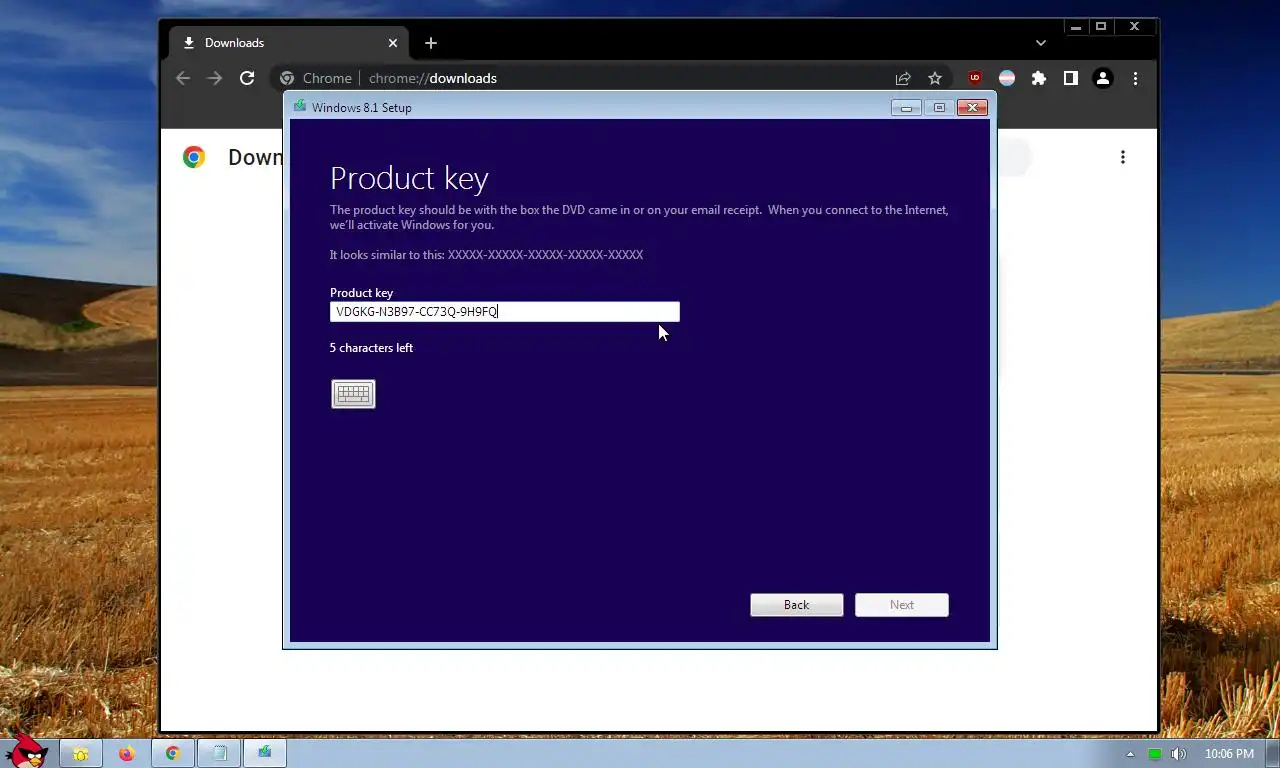The height and width of the screenshot is (768, 1280).
Task: Click the Windows 8.1 Setup title bar icon
Action: 300,107
